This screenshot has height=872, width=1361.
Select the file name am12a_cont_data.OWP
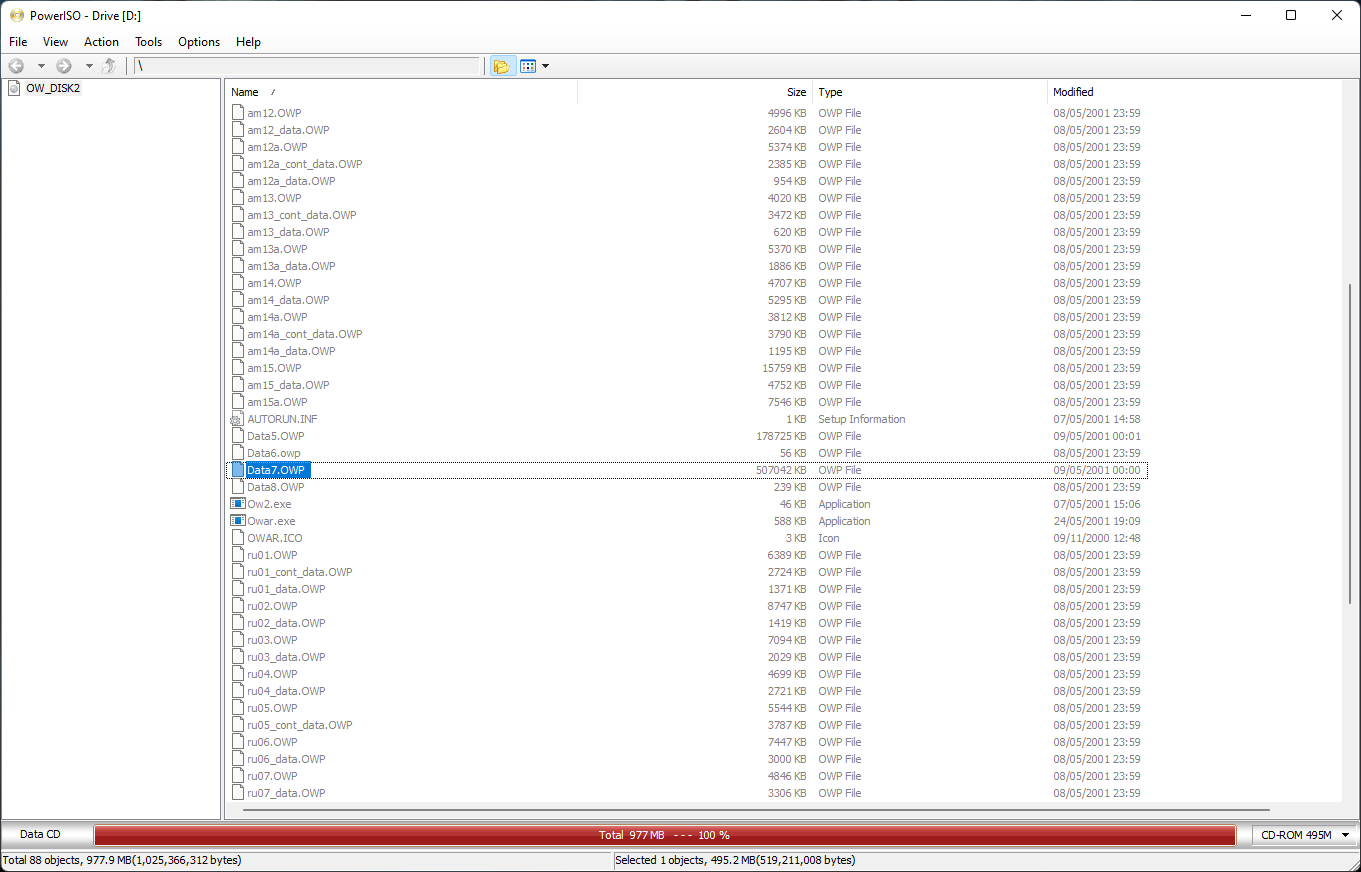[305, 164]
